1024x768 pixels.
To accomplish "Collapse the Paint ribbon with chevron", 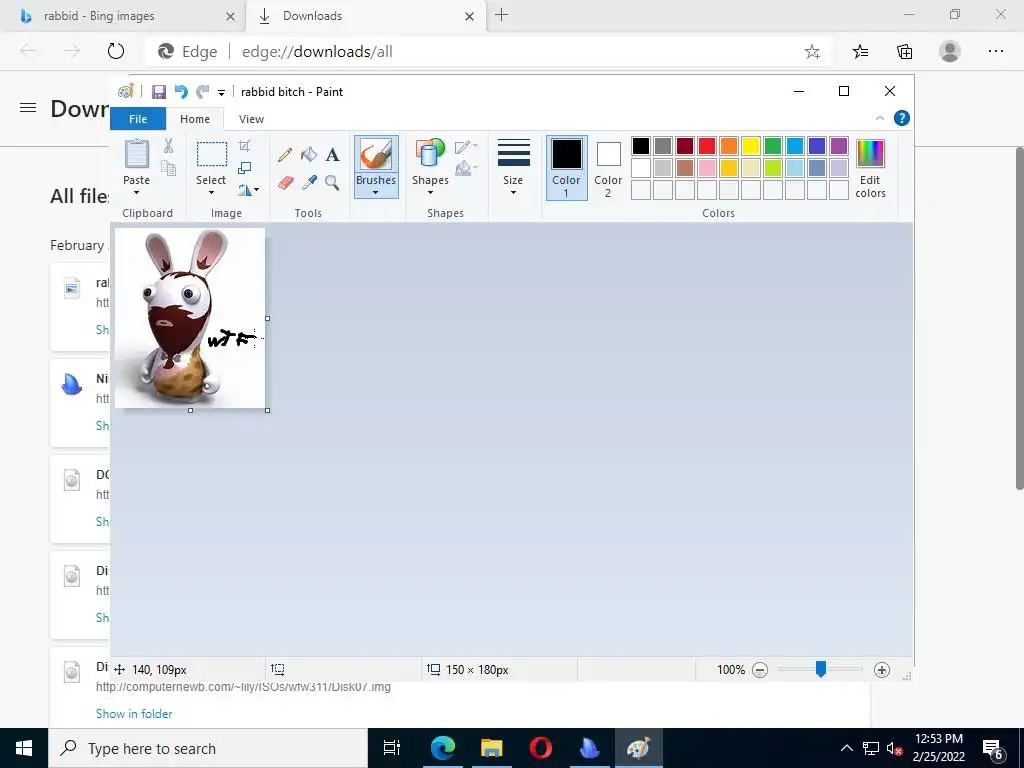I will click(x=880, y=118).
